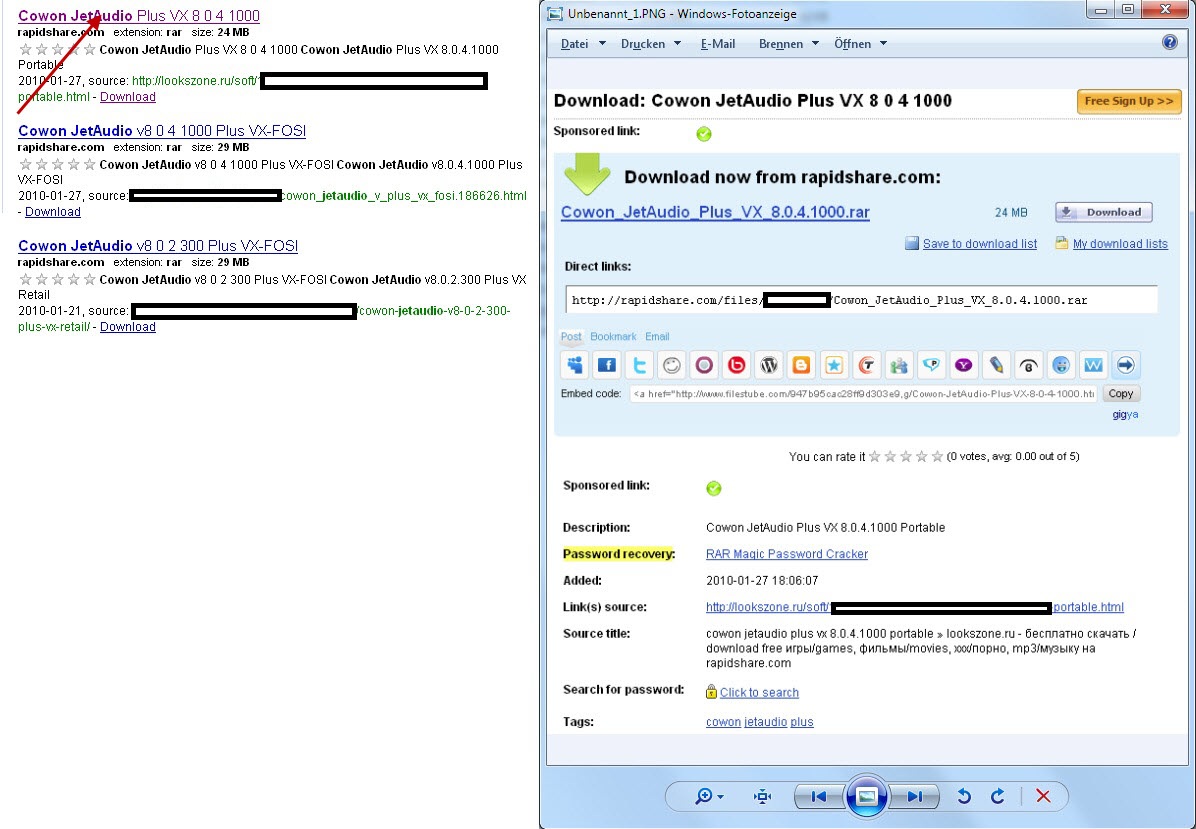The image size is (1196, 829).
Task: Click Free Sign Up button
Action: (x=1129, y=101)
